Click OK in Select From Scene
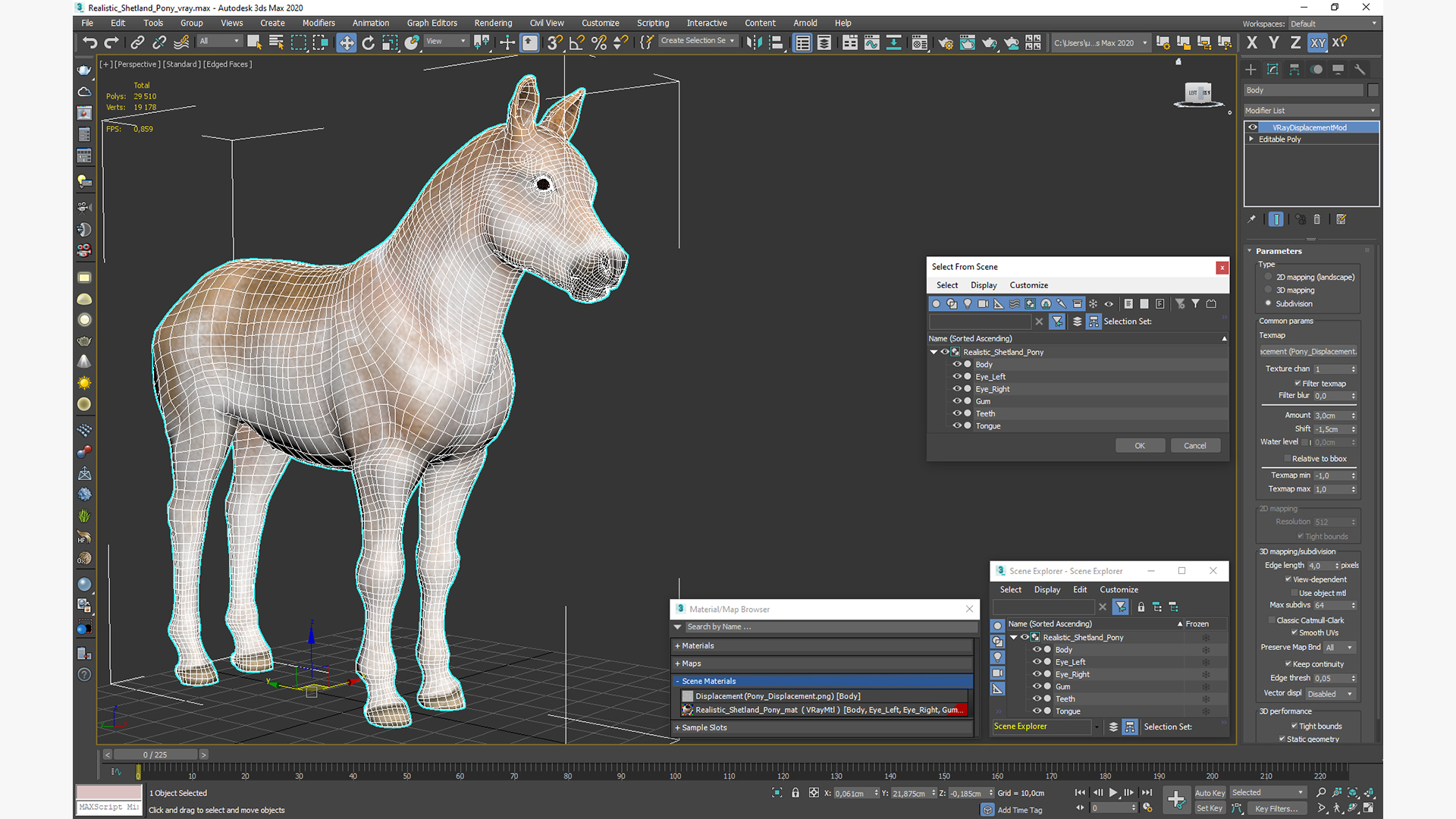 (1140, 446)
